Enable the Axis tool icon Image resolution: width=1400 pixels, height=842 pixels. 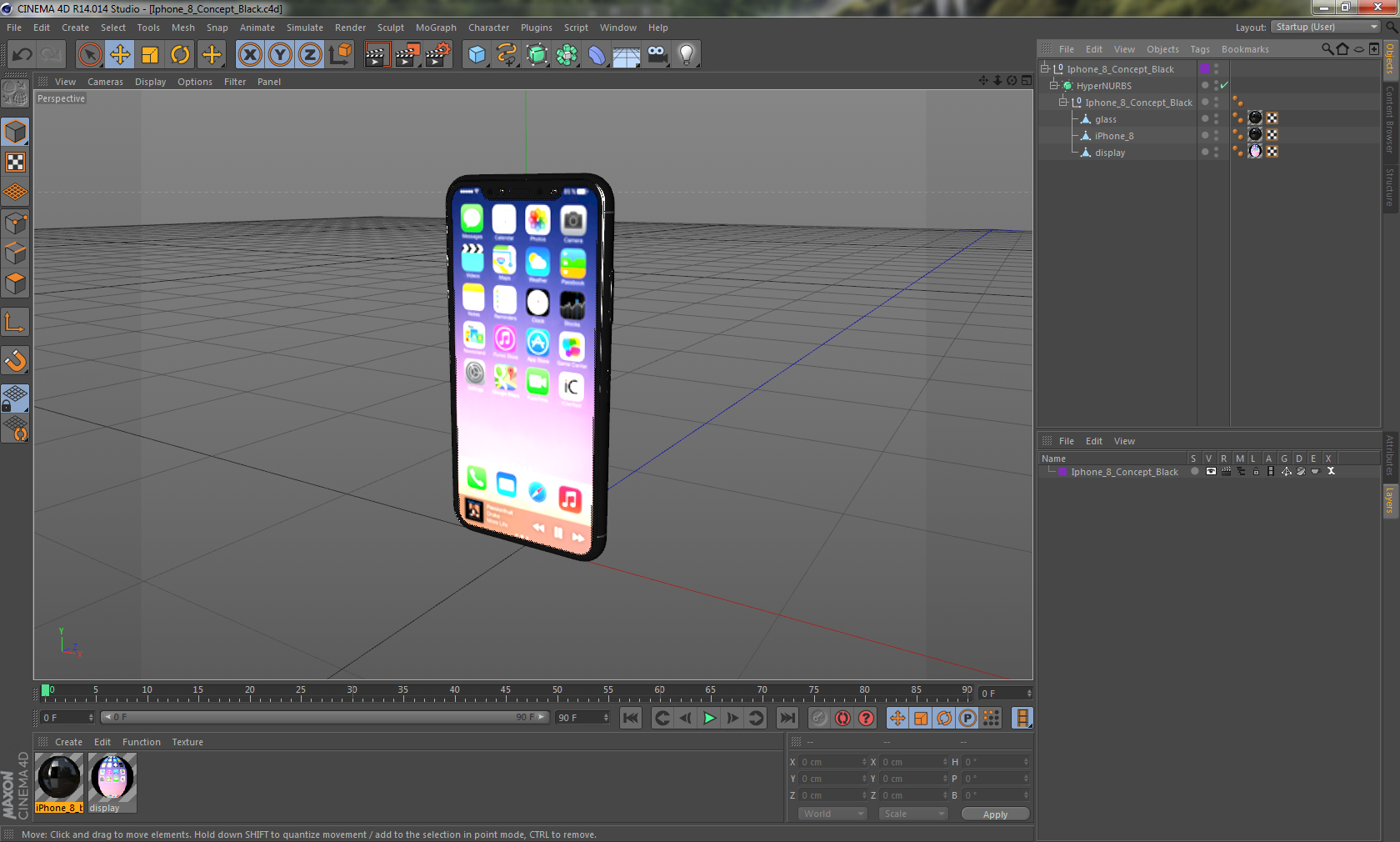click(15, 322)
